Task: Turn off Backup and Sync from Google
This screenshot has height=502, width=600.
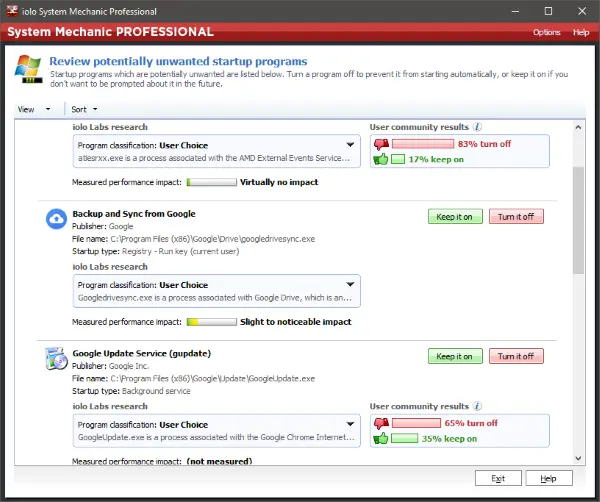Action: (516, 217)
